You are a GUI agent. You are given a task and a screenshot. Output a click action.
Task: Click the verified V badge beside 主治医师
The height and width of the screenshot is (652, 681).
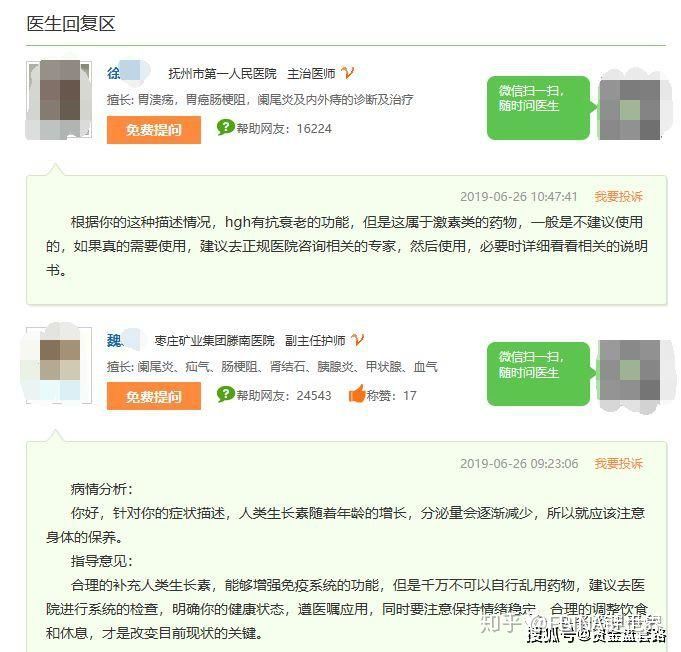click(x=347, y=73)
